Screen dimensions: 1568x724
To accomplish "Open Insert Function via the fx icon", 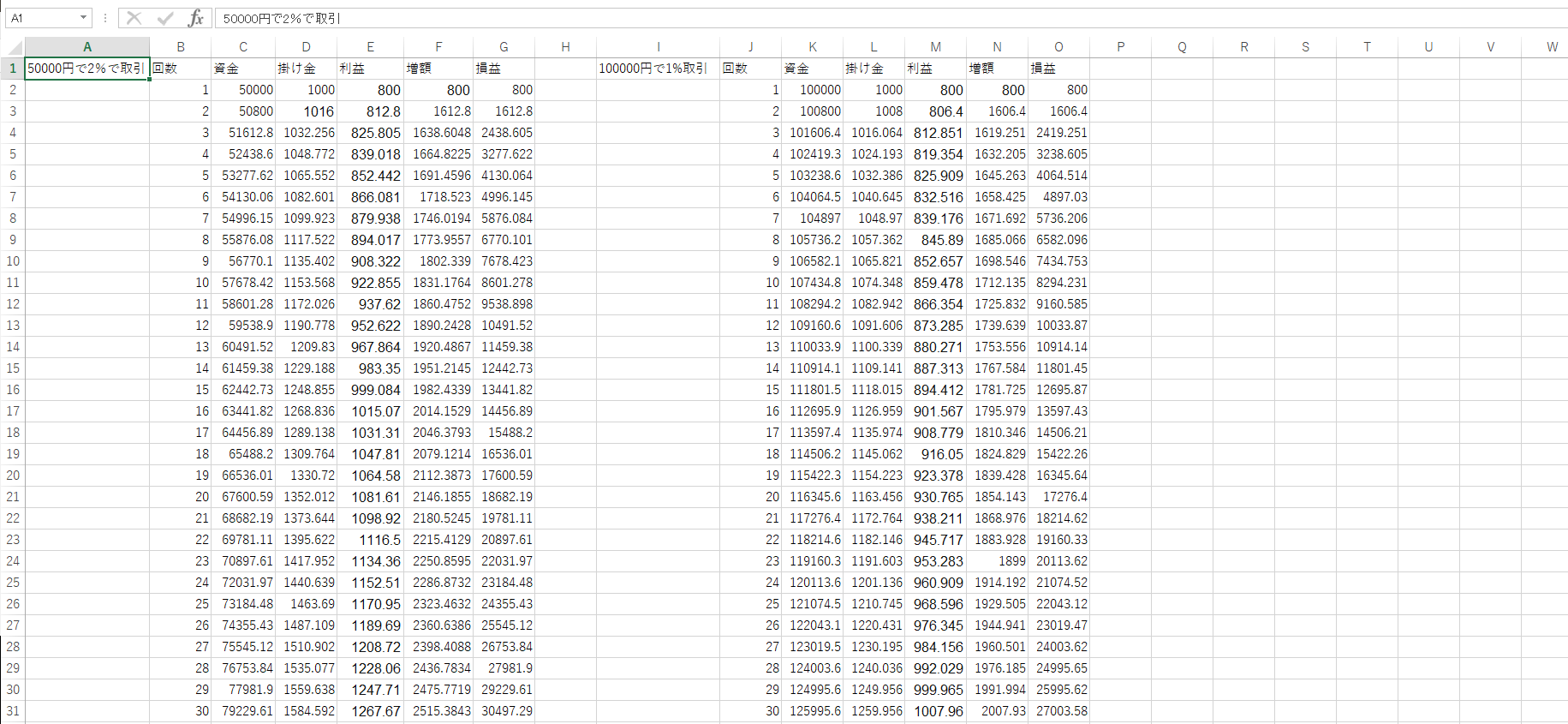I will click(x=196, y=18).
